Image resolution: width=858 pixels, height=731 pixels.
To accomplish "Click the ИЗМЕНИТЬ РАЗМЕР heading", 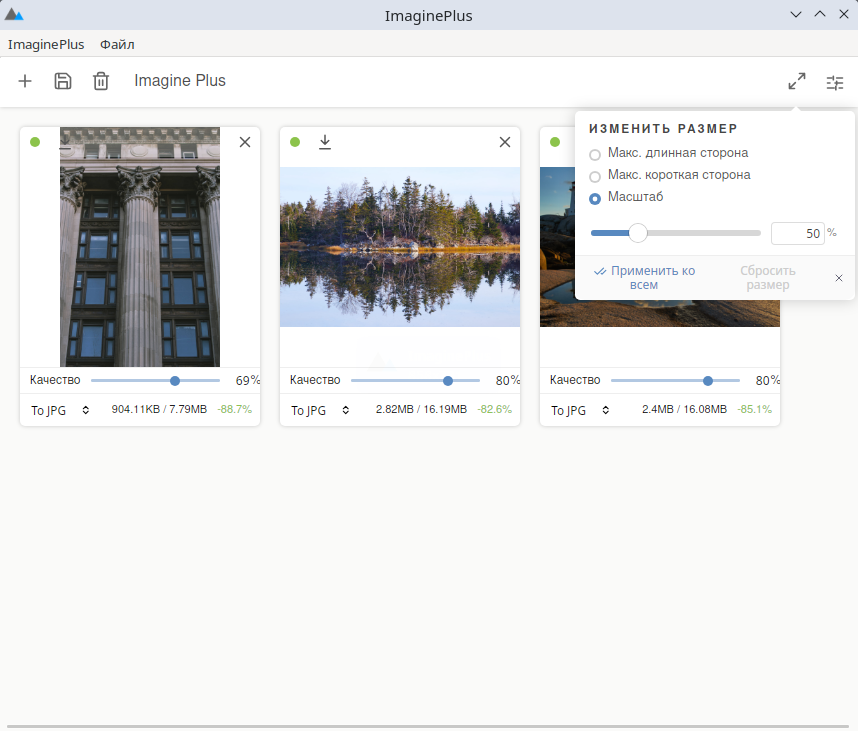I will [x=663, y=129].
